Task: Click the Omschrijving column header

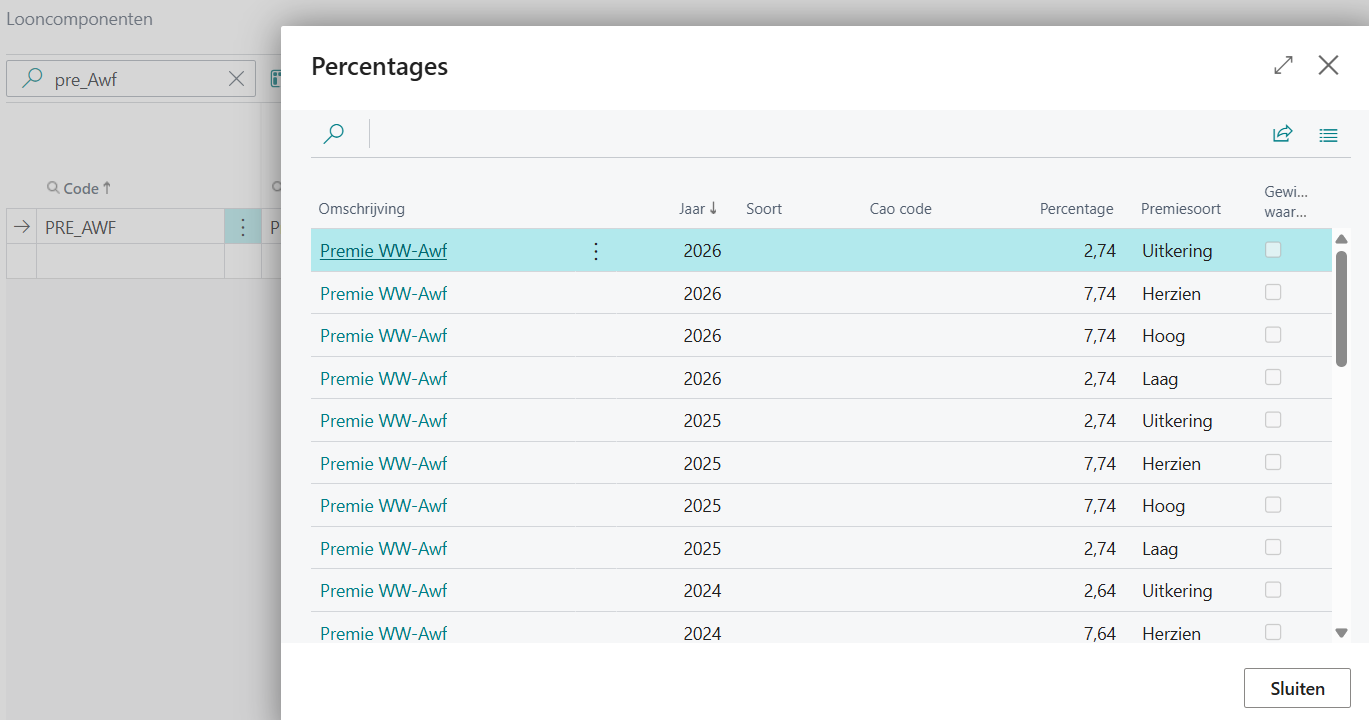Action: 361,209
